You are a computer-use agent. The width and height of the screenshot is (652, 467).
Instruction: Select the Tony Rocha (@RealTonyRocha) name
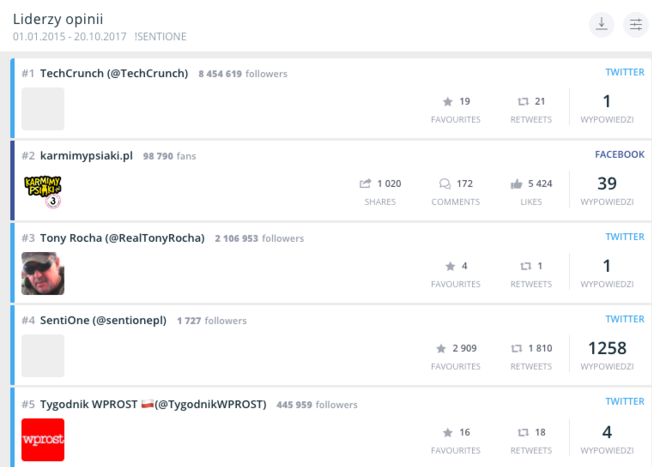122,238
